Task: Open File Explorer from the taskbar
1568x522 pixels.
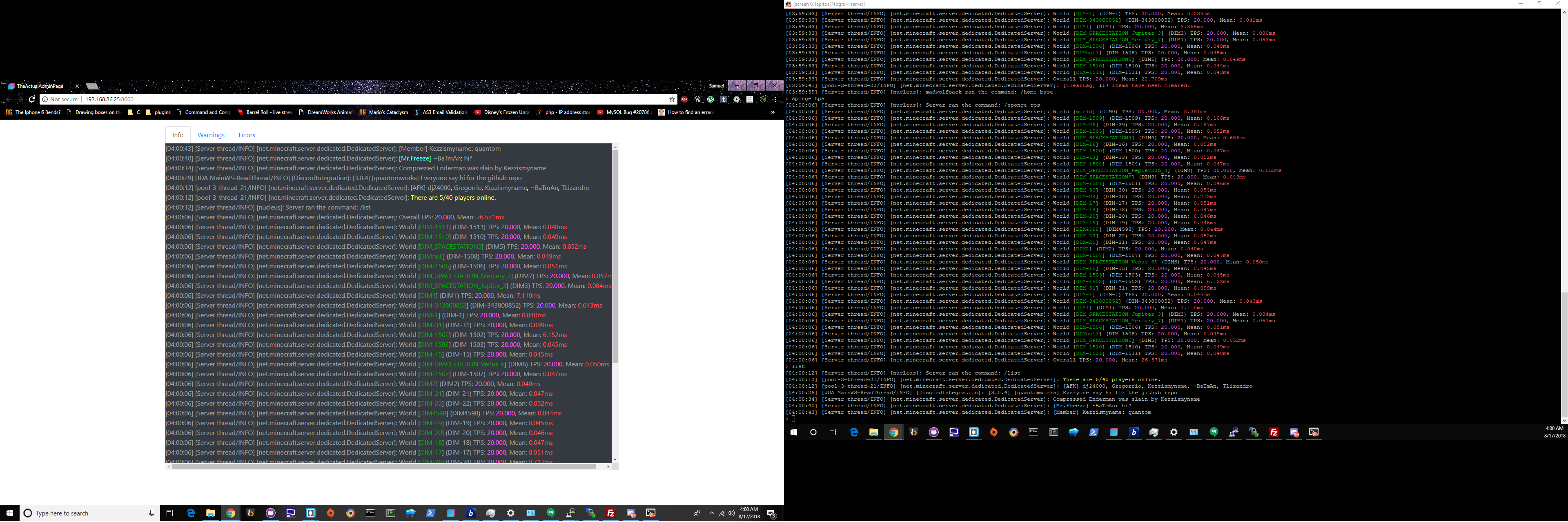Action: point(211,513)
